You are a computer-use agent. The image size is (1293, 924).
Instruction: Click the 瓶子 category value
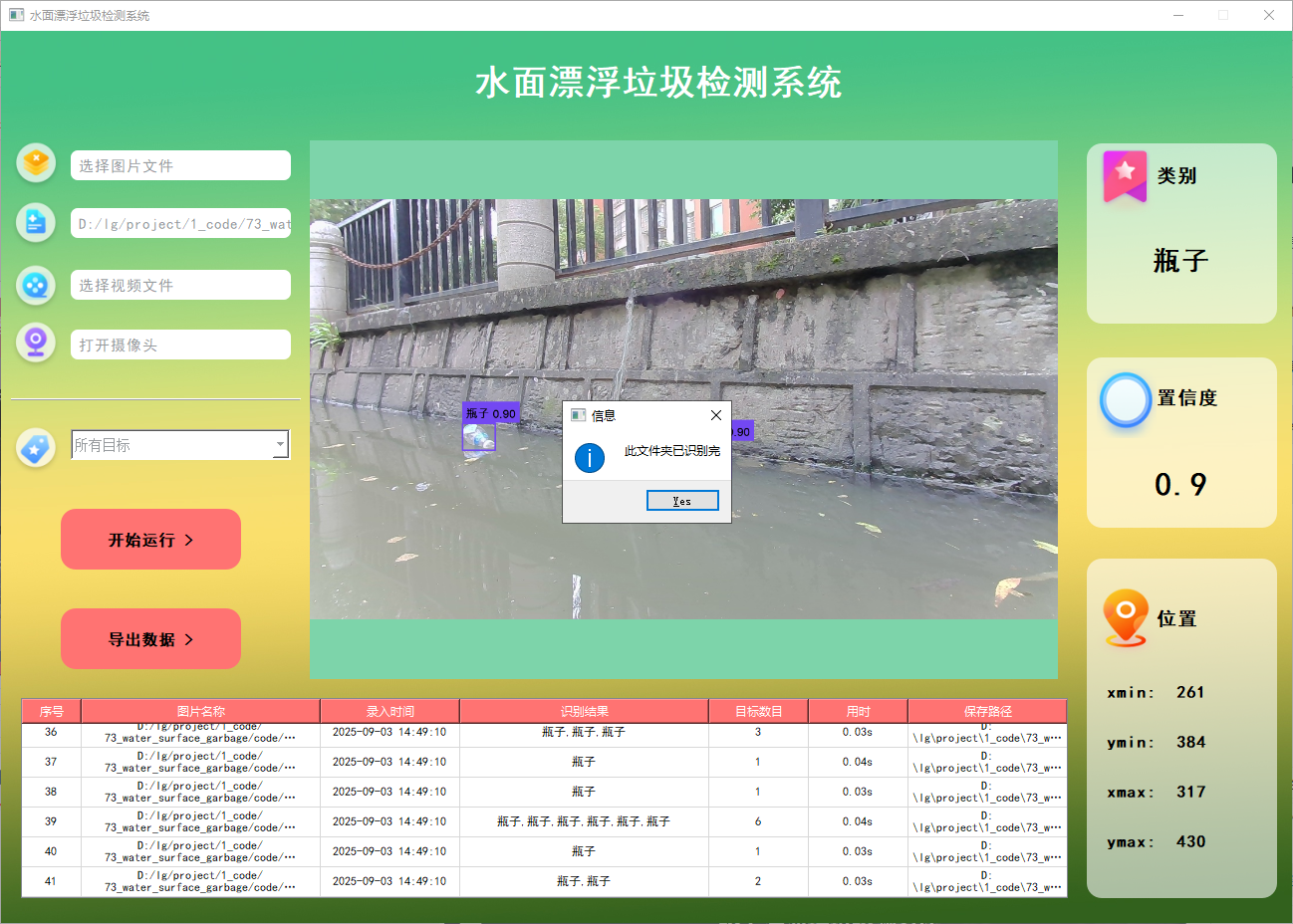1180,261
